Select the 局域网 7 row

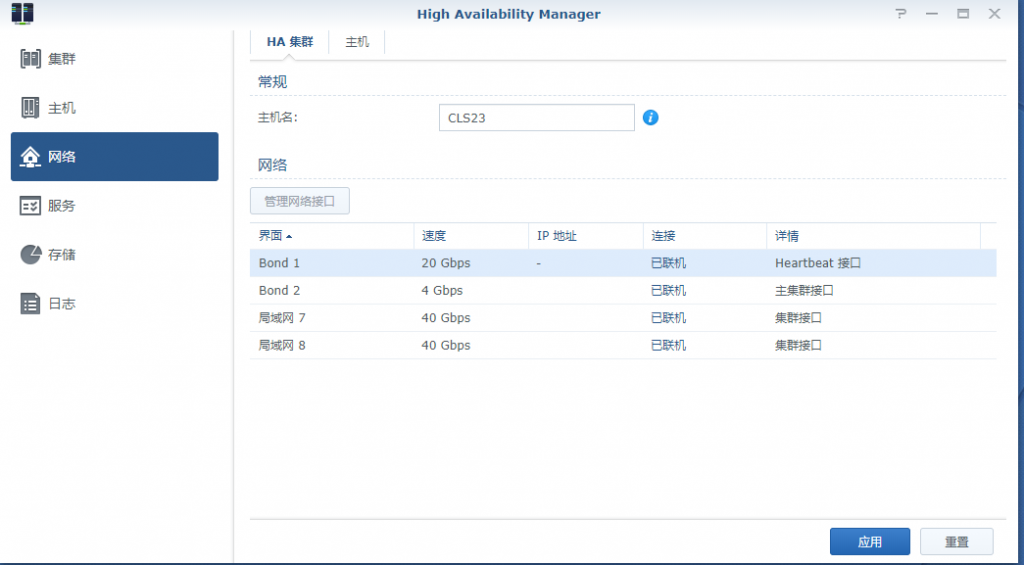pos(623,318)
